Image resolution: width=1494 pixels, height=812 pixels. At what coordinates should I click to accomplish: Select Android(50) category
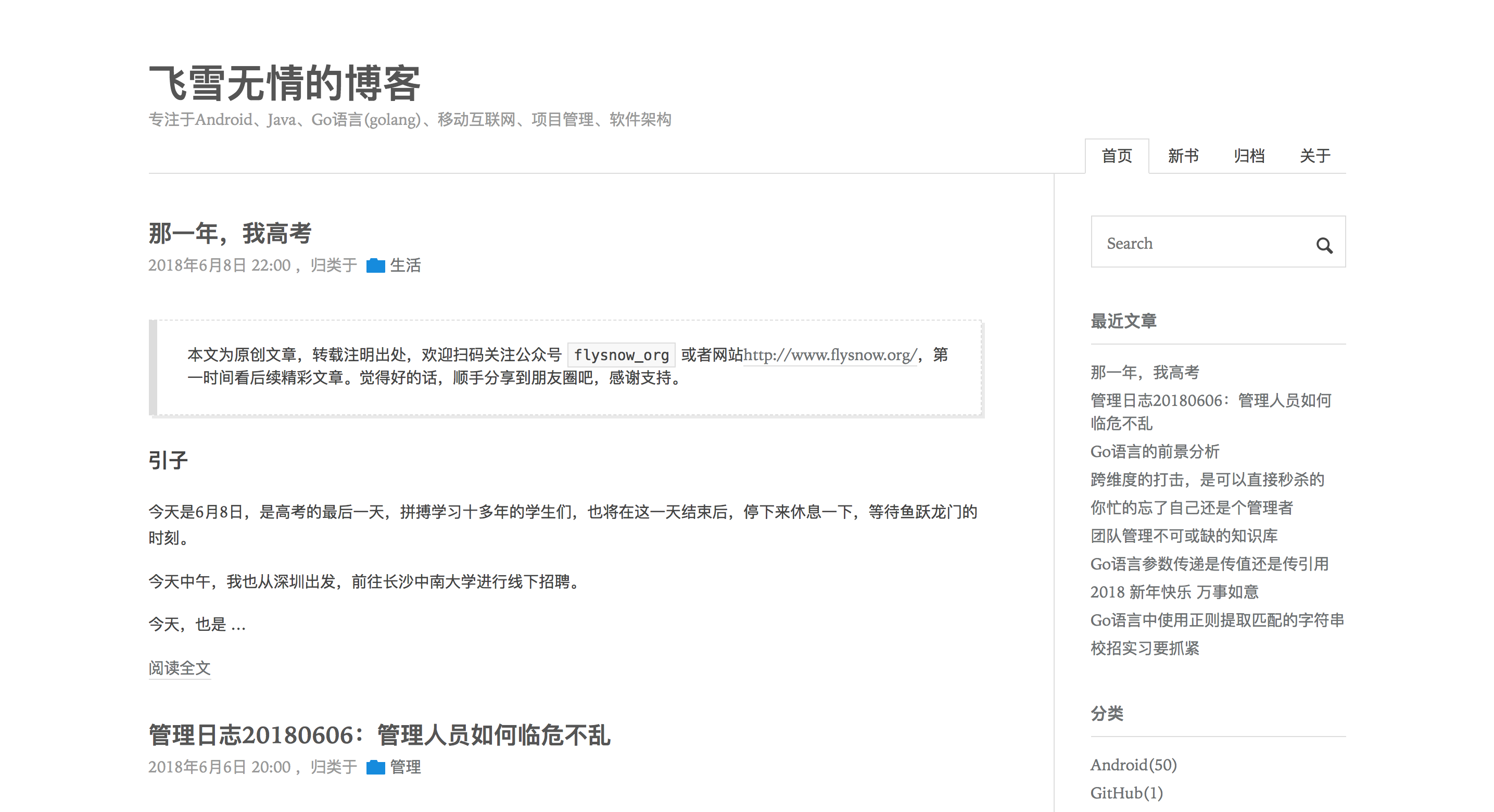click(1133, 765)
